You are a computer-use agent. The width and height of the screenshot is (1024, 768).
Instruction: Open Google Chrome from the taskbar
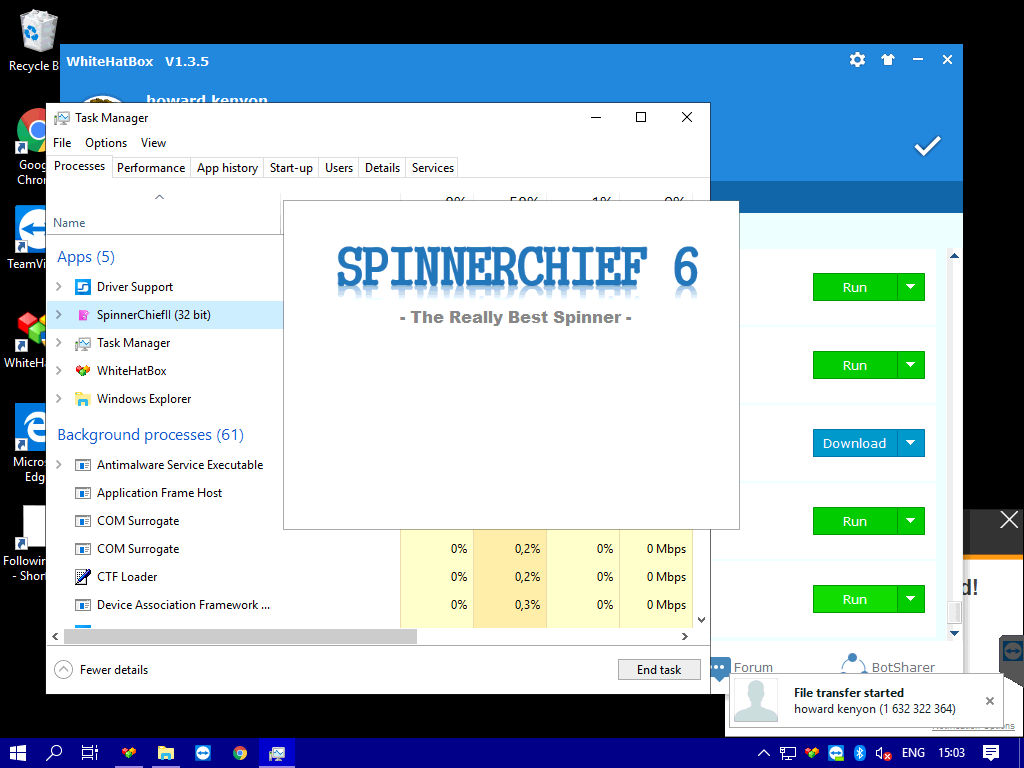[240, 753]
